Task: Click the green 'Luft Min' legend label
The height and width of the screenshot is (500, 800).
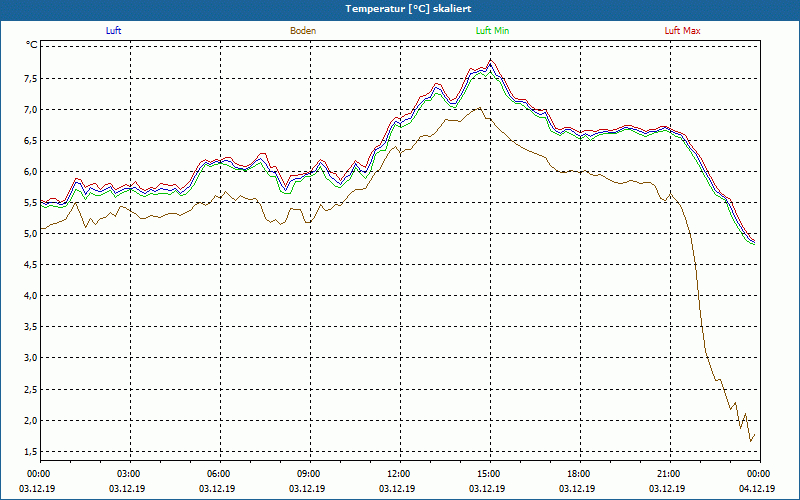Action: click(492, 31)
